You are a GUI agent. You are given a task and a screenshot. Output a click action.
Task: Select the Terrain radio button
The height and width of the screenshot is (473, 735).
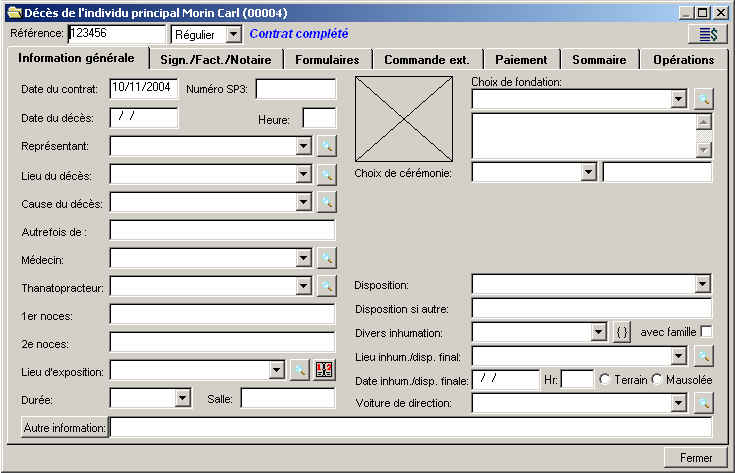click(603, 379)
